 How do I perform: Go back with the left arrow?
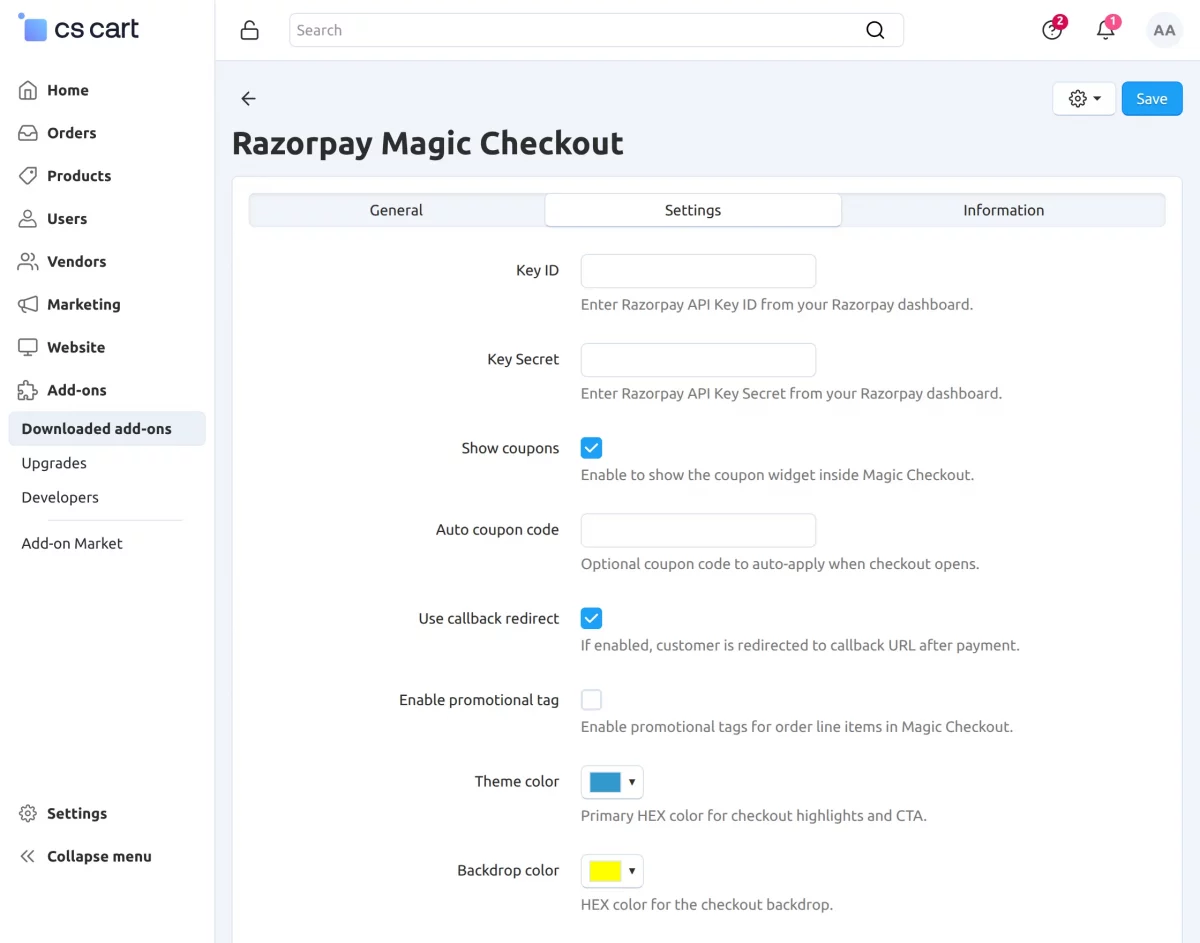coord(249,99)
